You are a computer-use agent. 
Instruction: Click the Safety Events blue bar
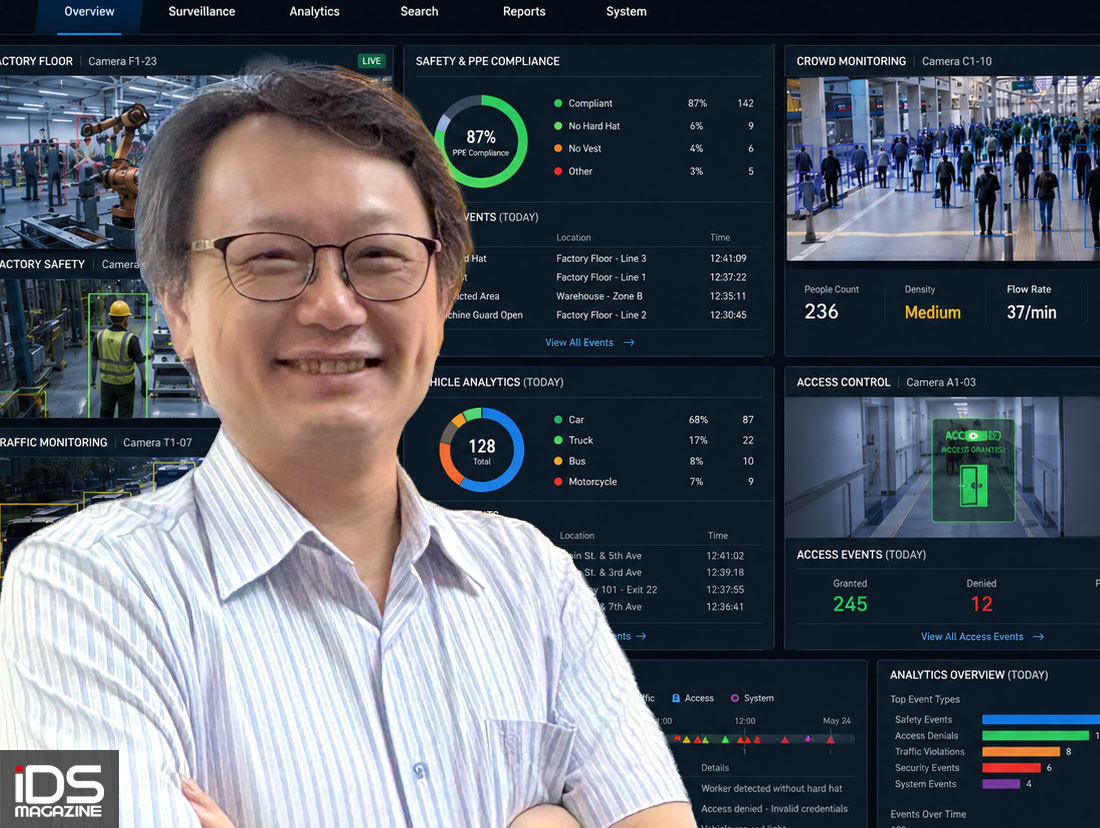click(x=1041, y=719)
